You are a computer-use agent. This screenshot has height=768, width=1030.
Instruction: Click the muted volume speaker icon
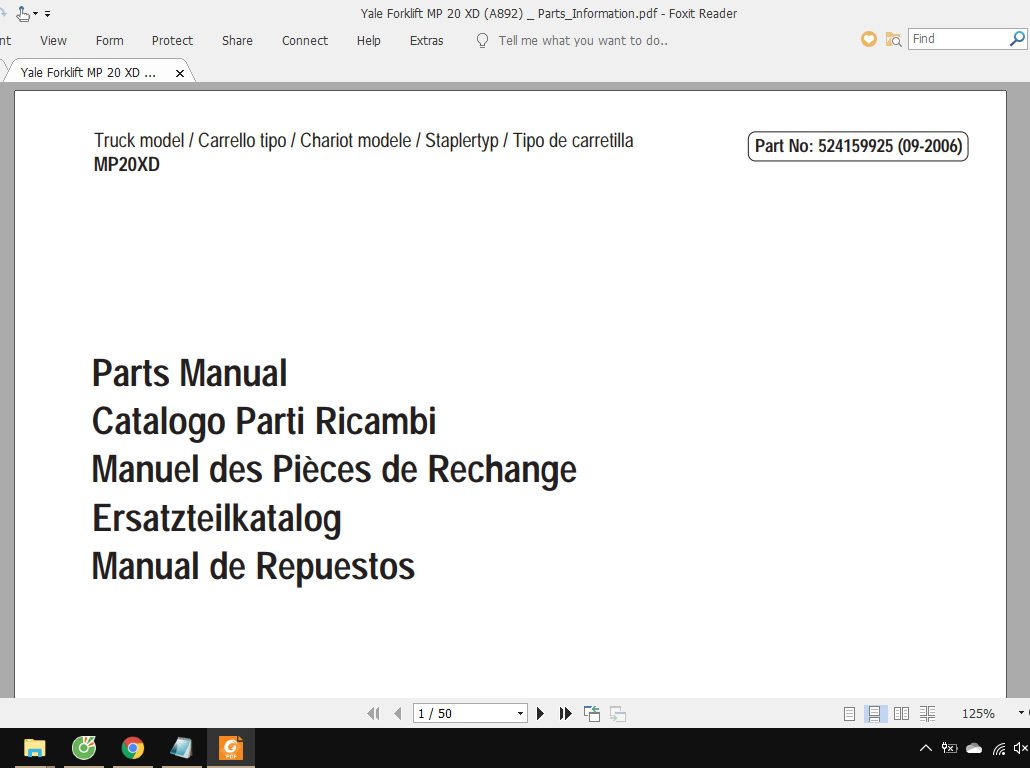[1021, 748]
